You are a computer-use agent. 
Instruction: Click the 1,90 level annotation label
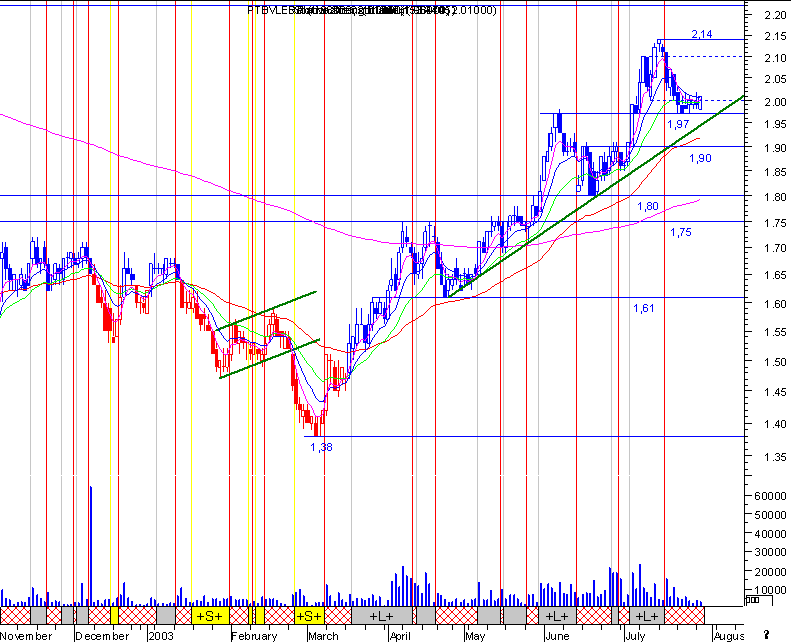click(700, 158)
